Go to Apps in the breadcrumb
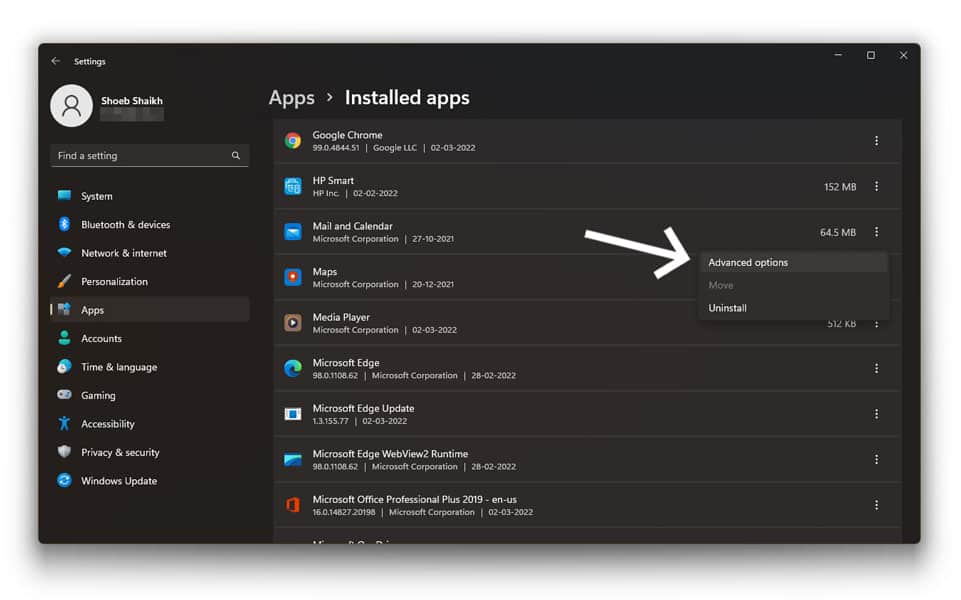 pyautogui.click(x=292, y=98)
